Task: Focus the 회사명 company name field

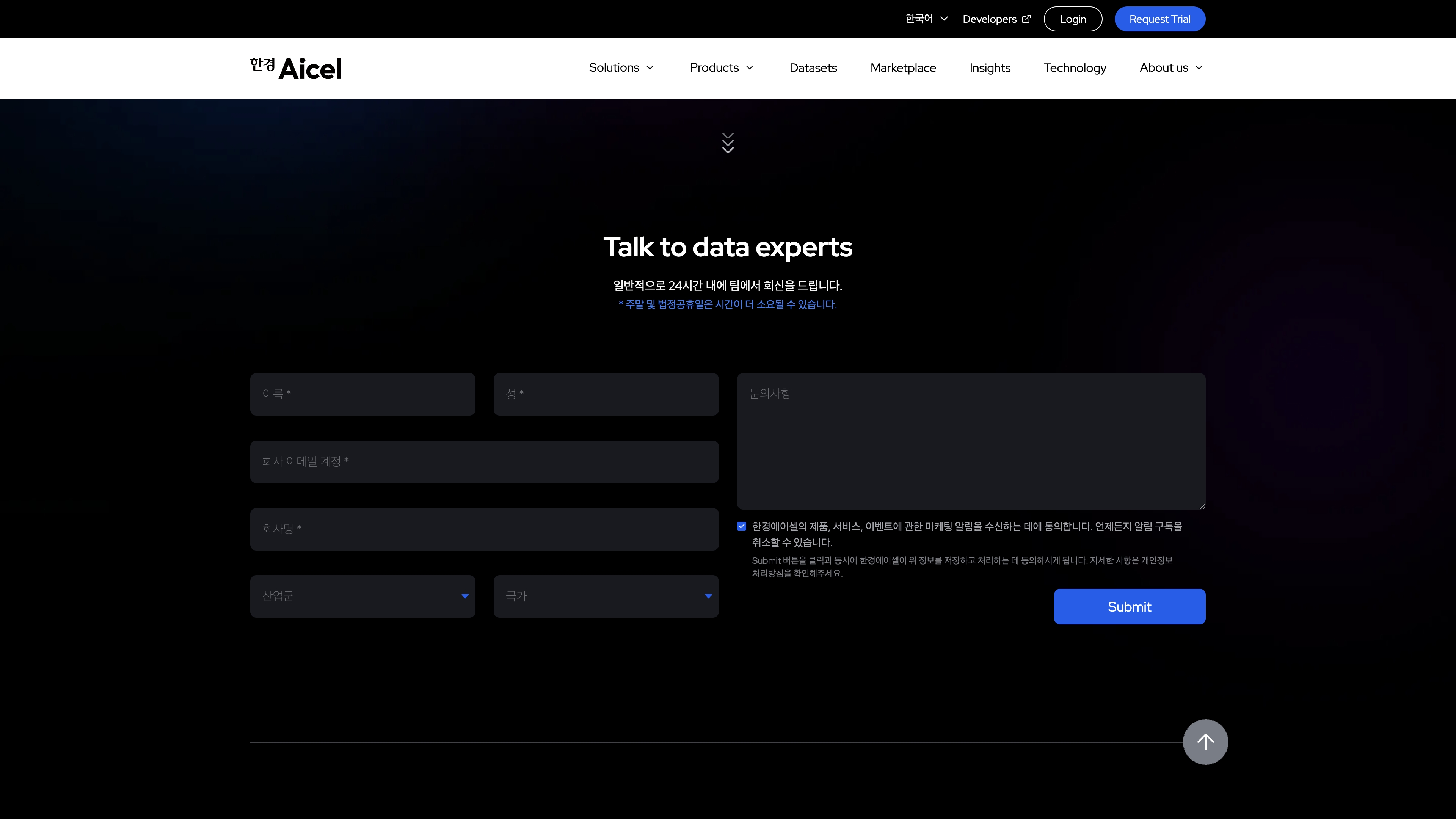Action: 485,529
